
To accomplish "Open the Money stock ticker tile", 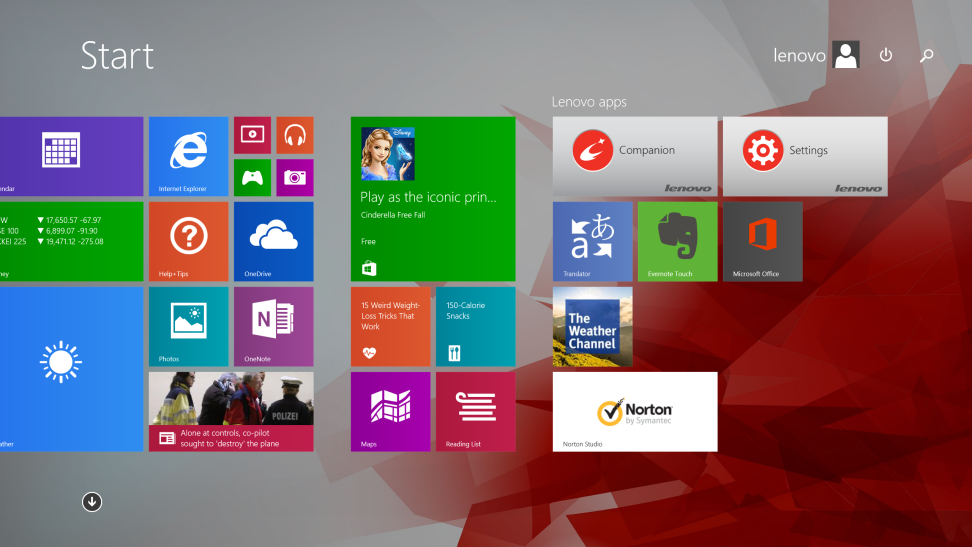I will point(71,241).
